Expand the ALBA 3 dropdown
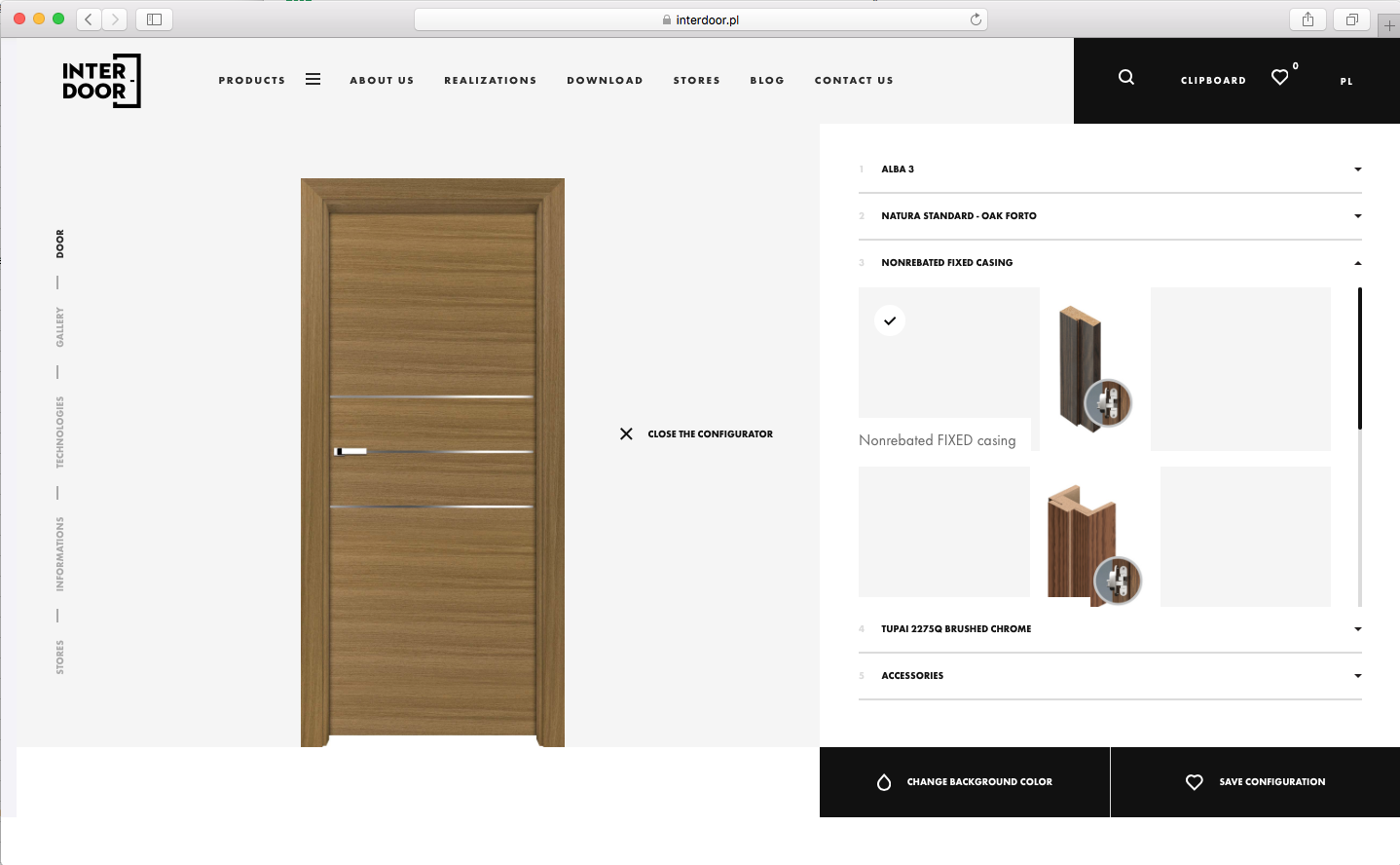Screen dimensions: 1400x865 click(1110, 169)
